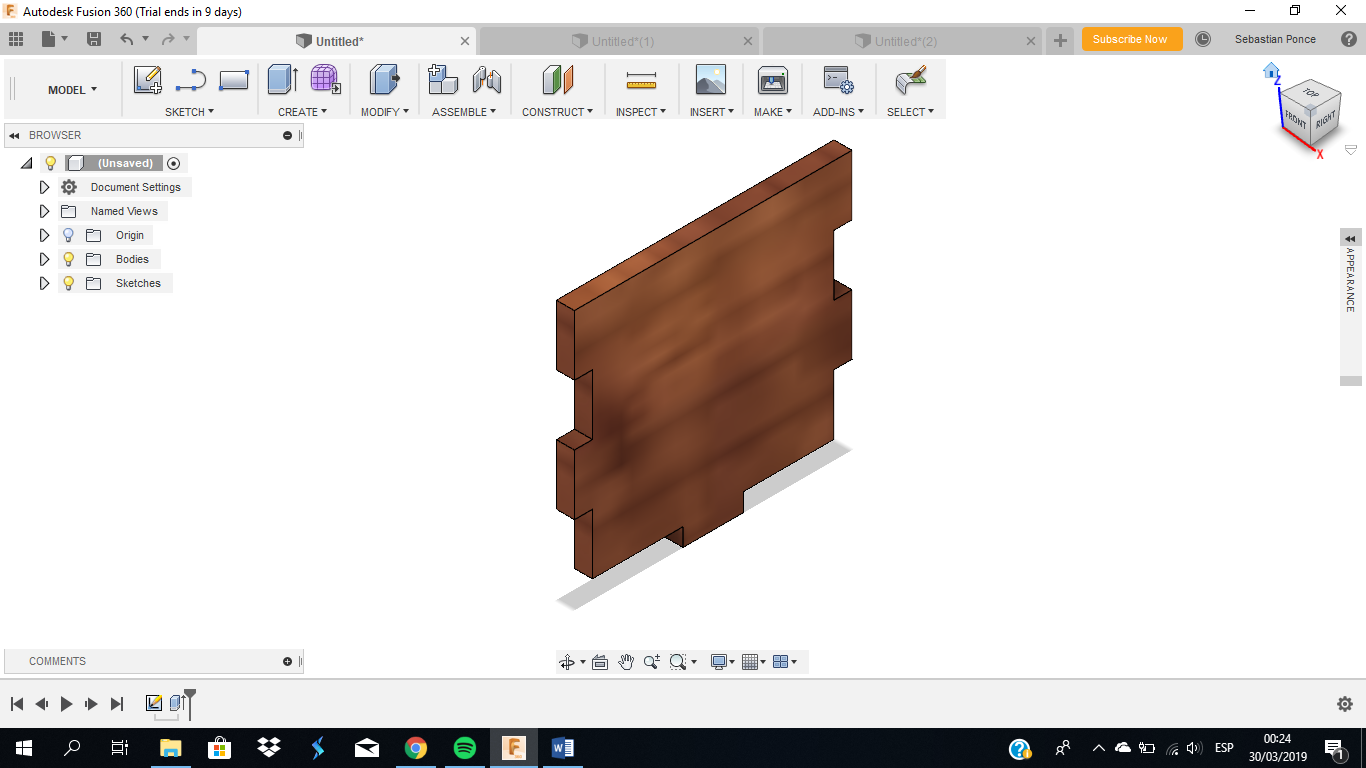This screenshot has width=1366, height=768.
Task: Activate the Pan hand tool
Action: [626, 662]
